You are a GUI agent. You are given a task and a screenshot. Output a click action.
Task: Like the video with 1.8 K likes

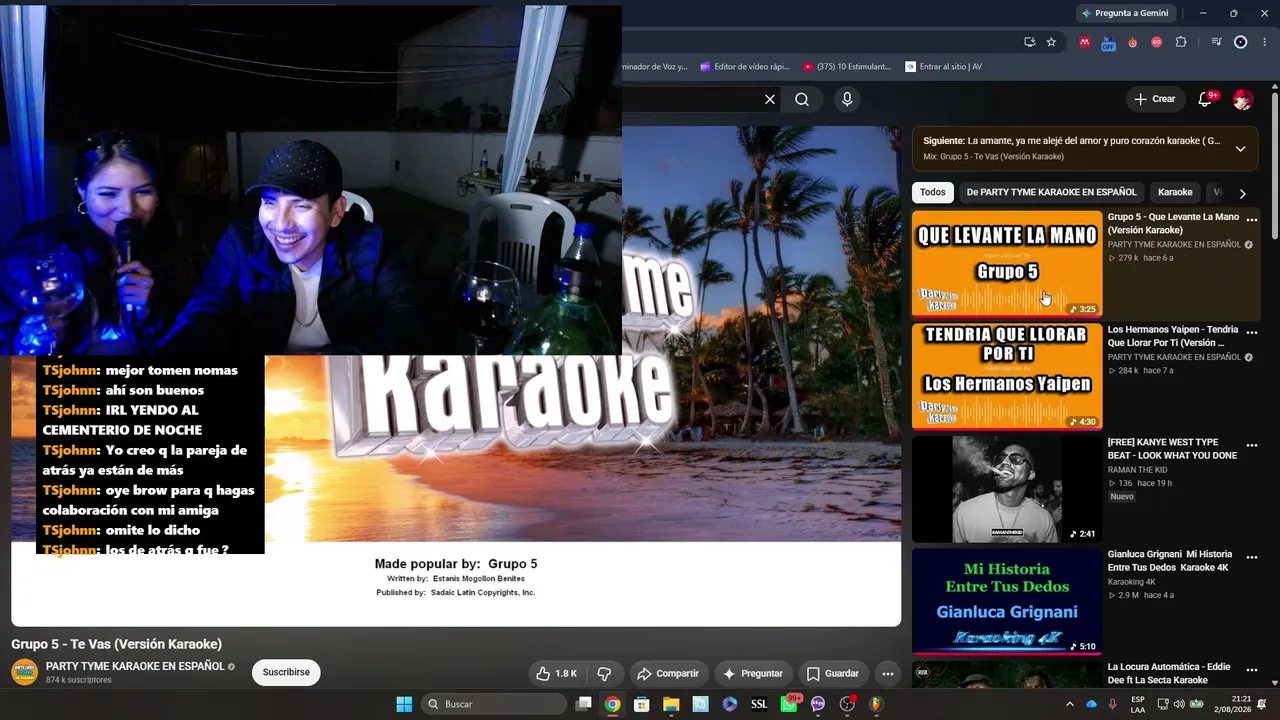click(556, 674)
